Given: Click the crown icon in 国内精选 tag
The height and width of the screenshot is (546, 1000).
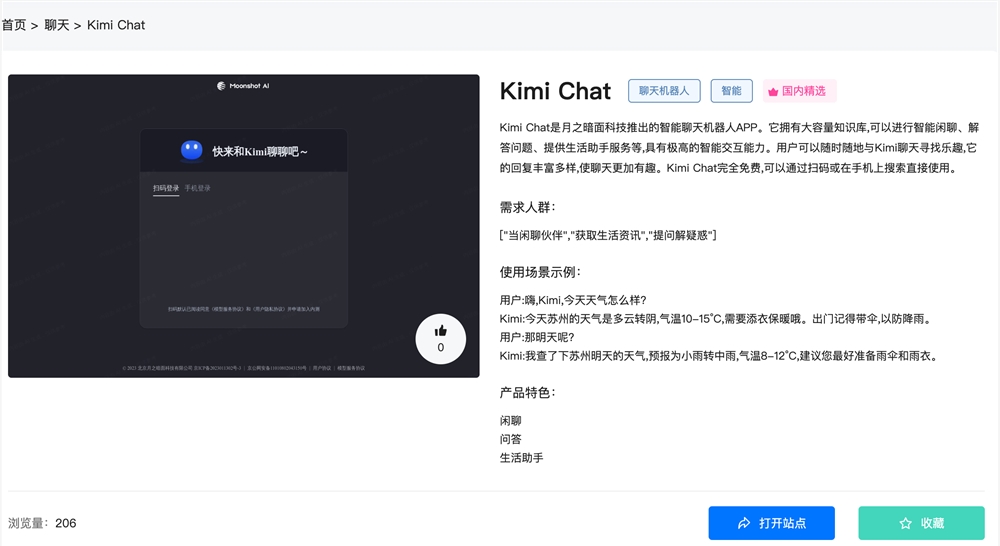Looking at the screenshot, I should (x=773, y=92).
